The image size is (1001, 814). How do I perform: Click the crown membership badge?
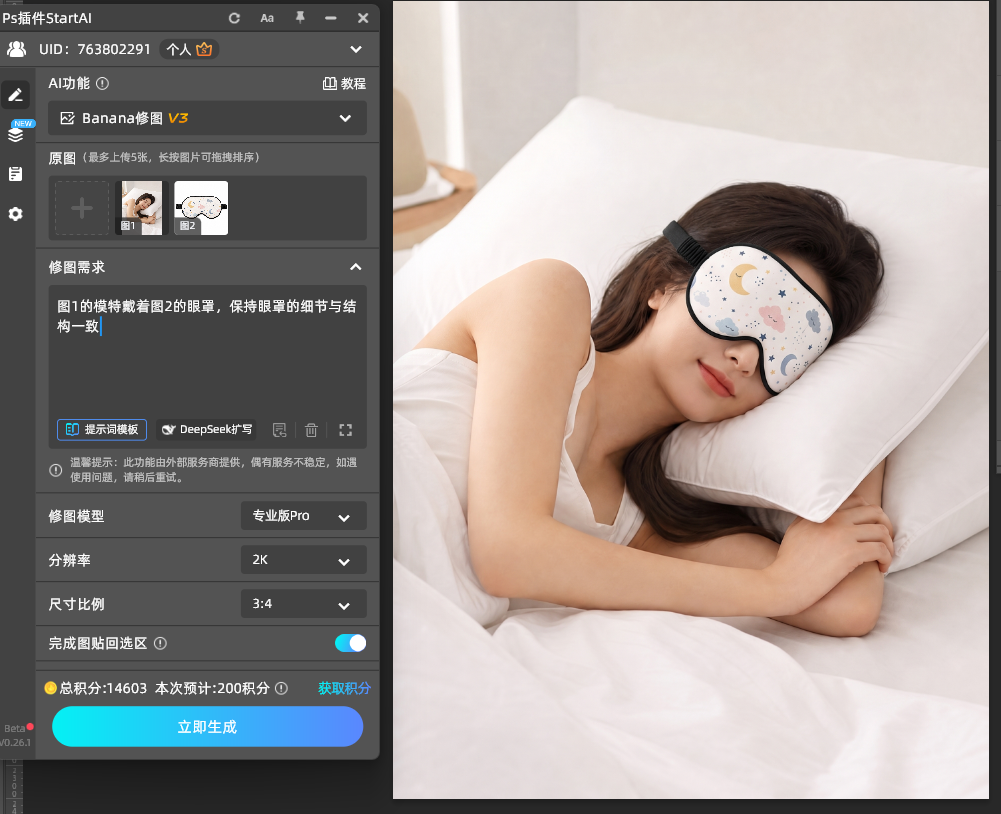point(204,49)
